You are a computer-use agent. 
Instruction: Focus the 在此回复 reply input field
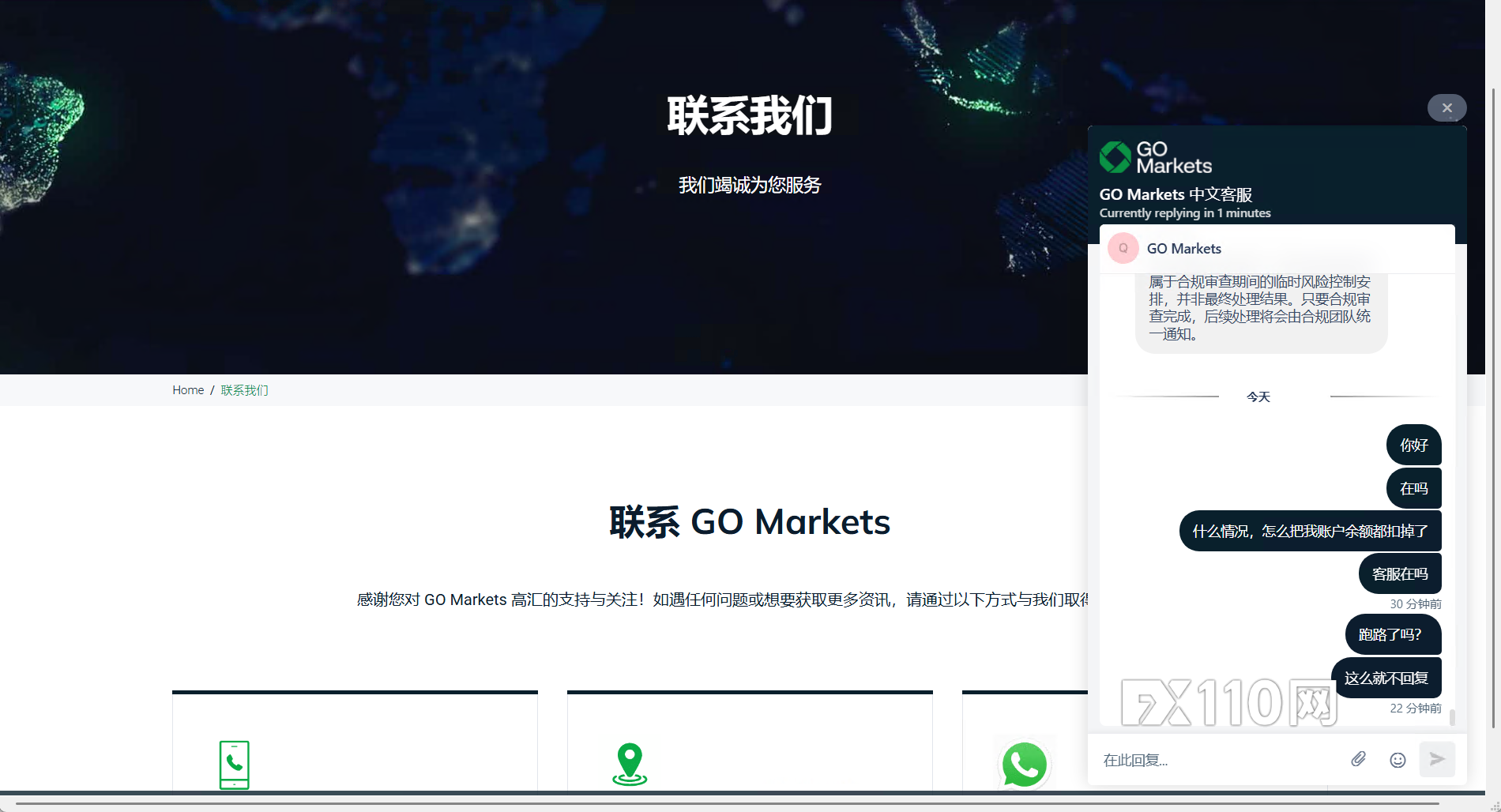(x=1217, y=760)
